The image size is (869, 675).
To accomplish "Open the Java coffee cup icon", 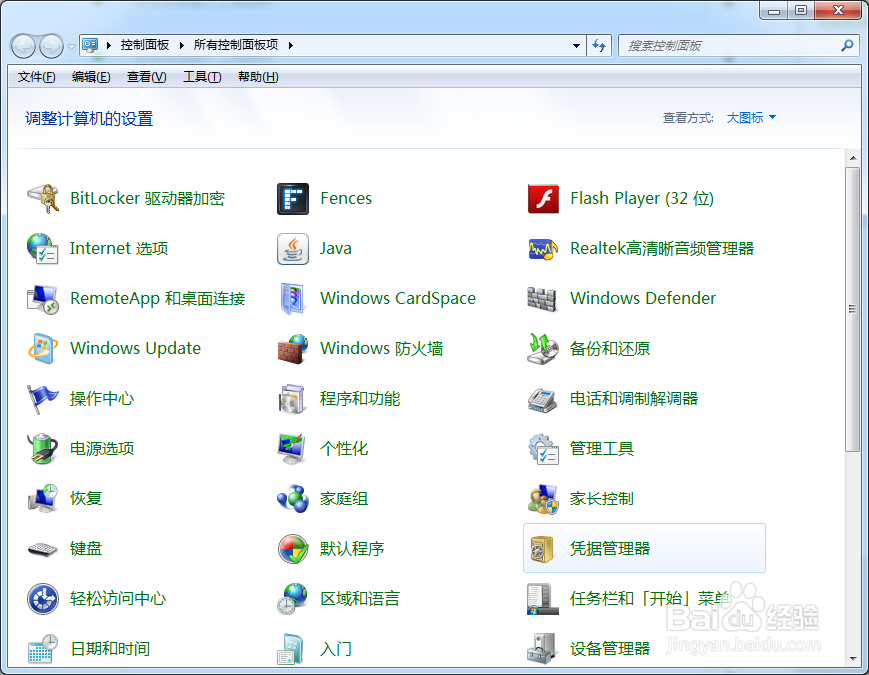I will tap(293, 248).
